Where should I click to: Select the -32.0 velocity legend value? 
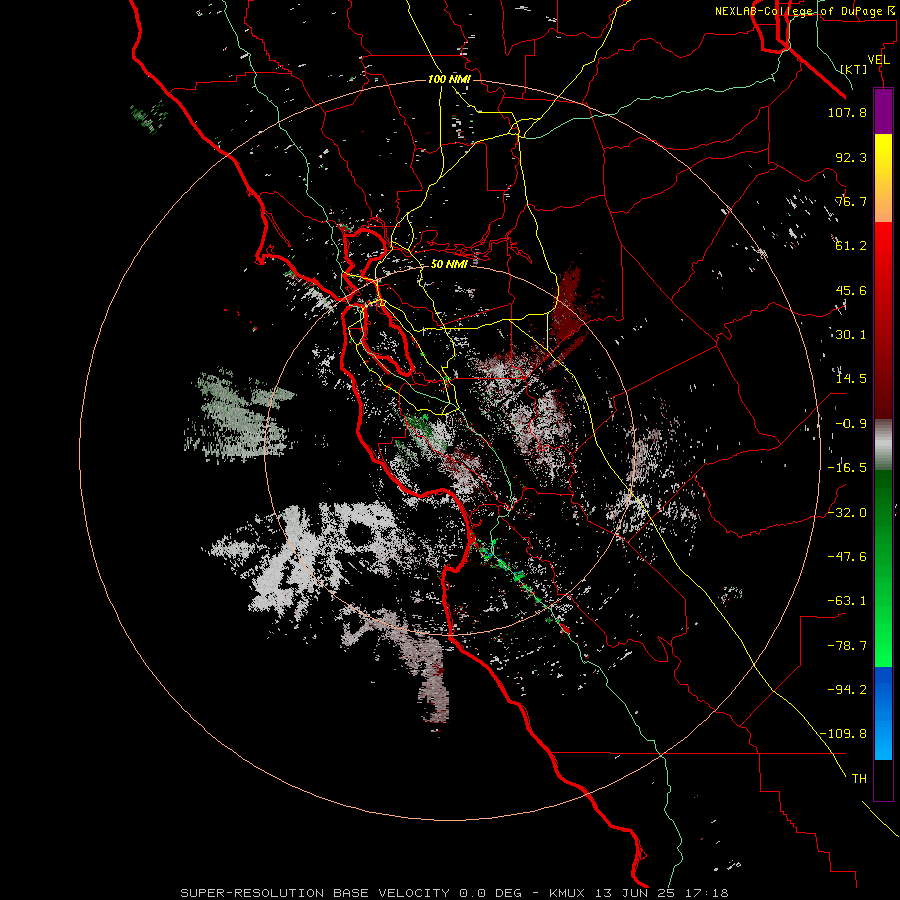847,513
